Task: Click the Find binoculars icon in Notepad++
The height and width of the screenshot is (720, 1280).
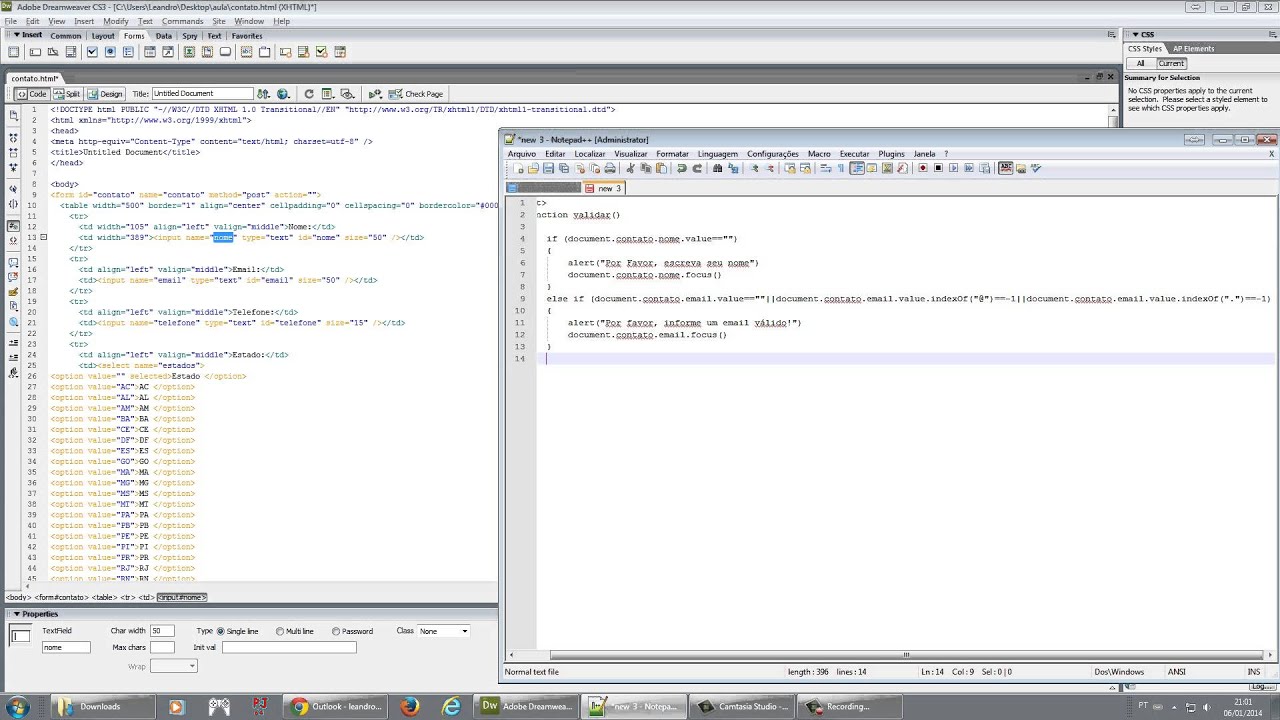Action: coord(717,168)
